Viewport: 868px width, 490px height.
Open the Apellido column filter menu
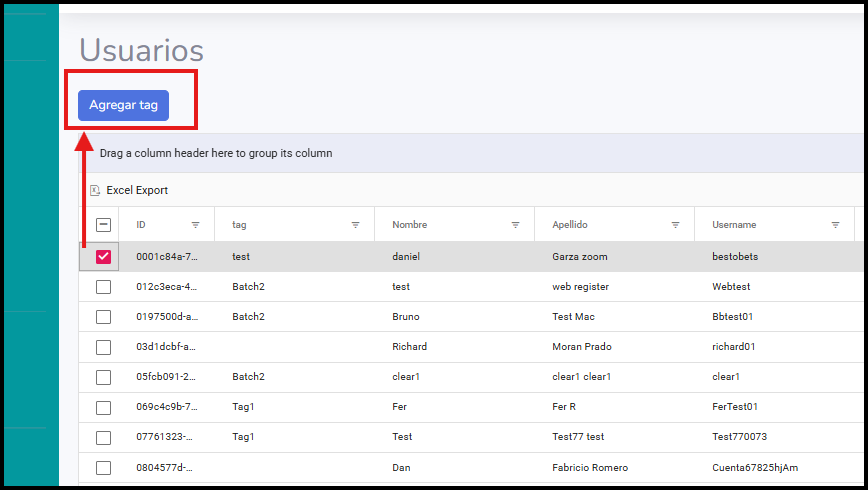[x=675, y=225]
